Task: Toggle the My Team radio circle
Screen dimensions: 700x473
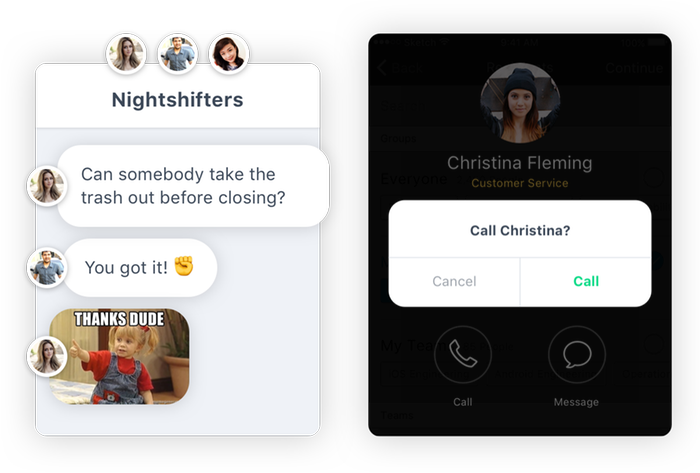Action: click(654, 344)
